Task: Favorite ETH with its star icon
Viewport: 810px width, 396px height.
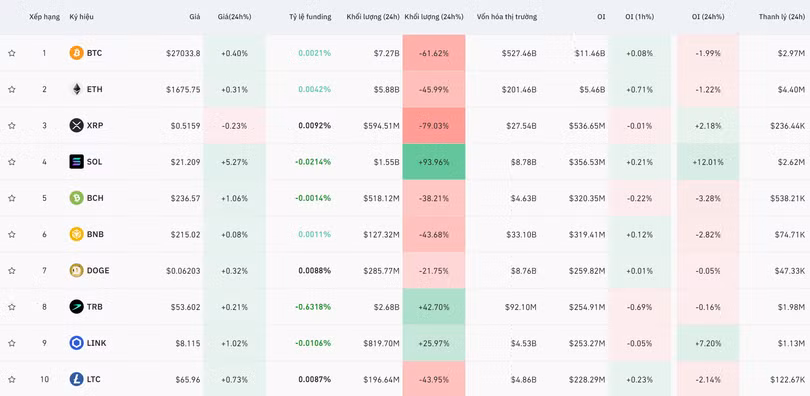Action: tap(11, 89)
